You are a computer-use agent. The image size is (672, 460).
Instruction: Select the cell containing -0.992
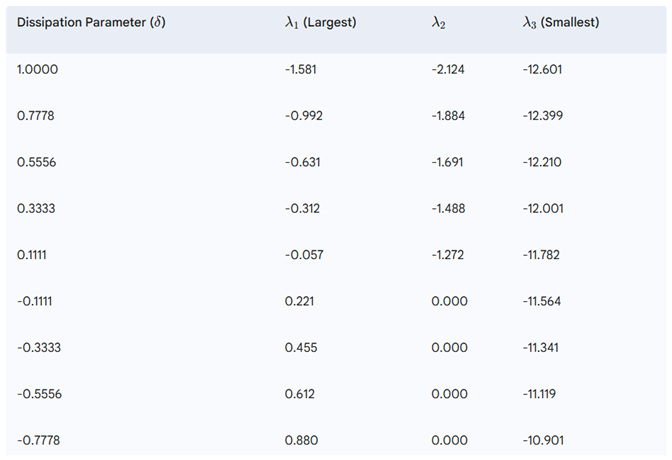[x=304, y=115]
